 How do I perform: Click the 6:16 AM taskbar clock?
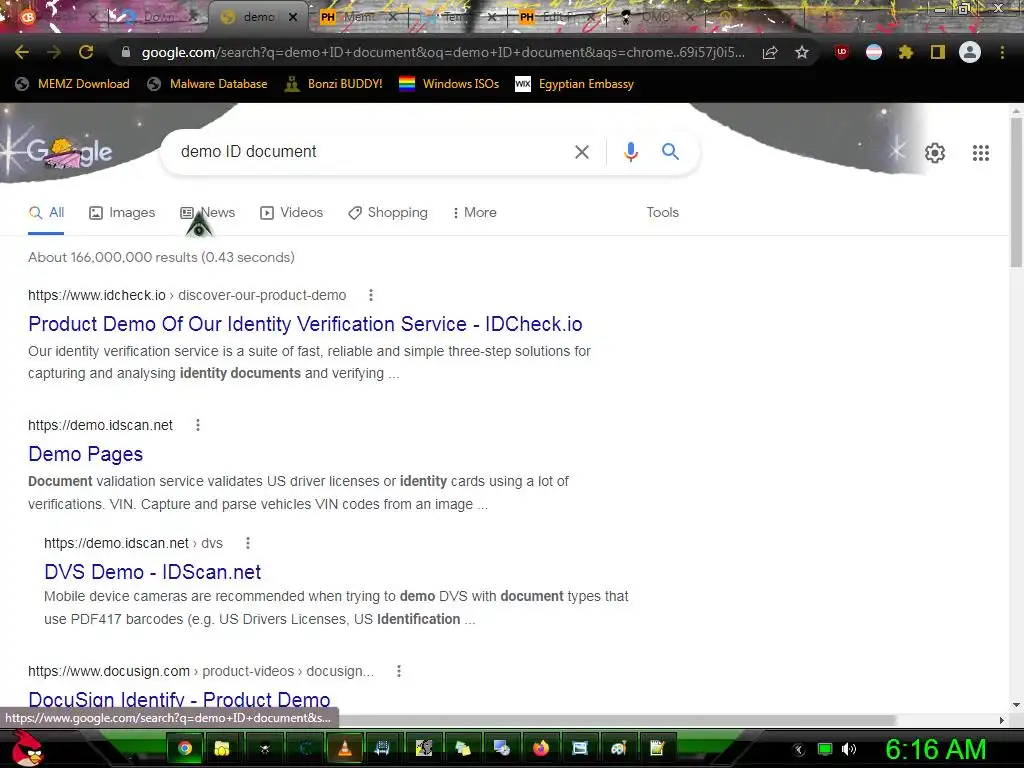(935, 749)
